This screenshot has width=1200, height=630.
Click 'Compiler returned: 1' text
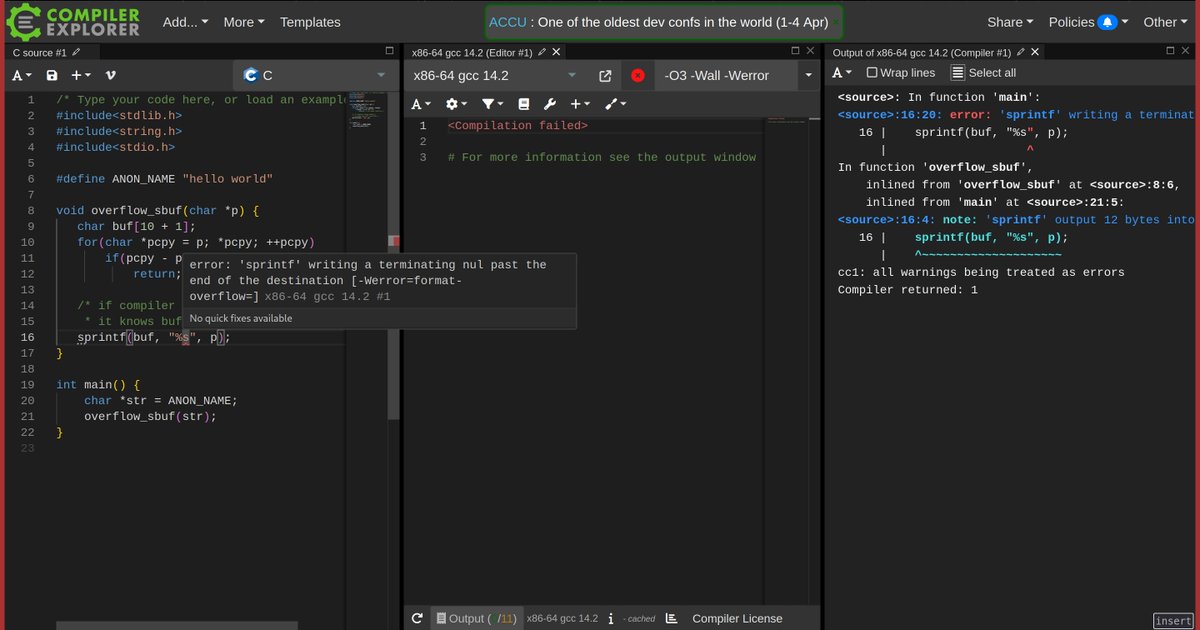tap(907, 290)
